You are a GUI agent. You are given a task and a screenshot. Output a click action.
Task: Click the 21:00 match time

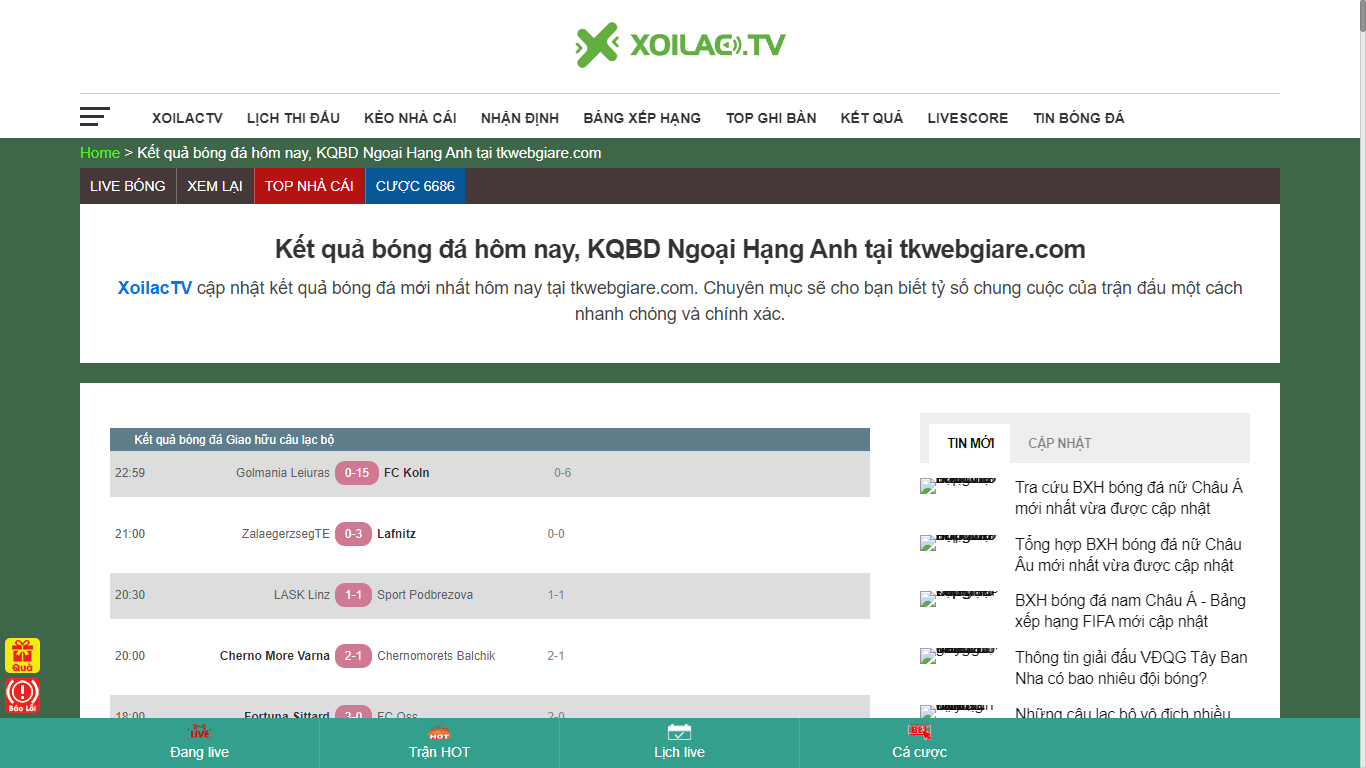pyautogui.click(x=130, y=534)
